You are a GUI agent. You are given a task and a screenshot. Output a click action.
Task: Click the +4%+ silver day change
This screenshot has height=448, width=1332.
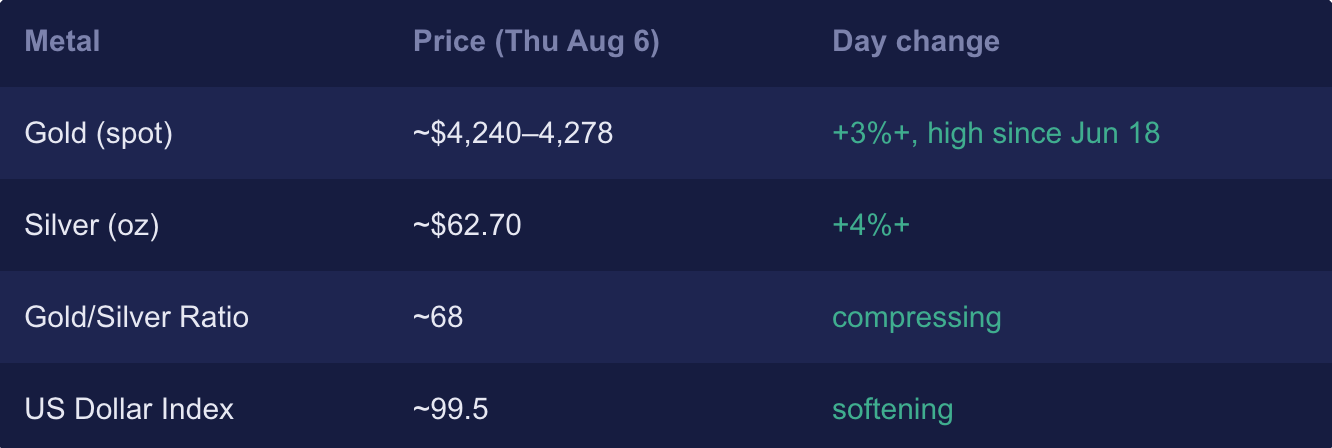pos(871,225)
